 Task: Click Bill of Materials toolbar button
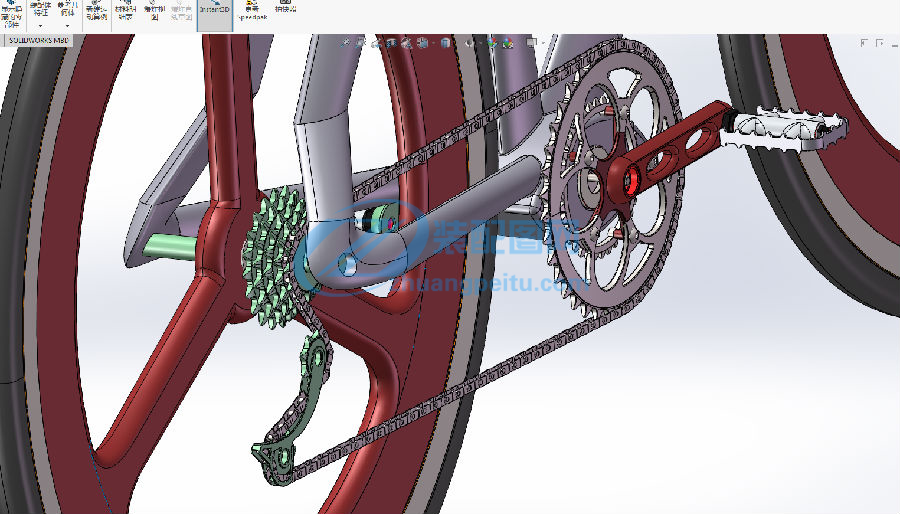(125, 11)
